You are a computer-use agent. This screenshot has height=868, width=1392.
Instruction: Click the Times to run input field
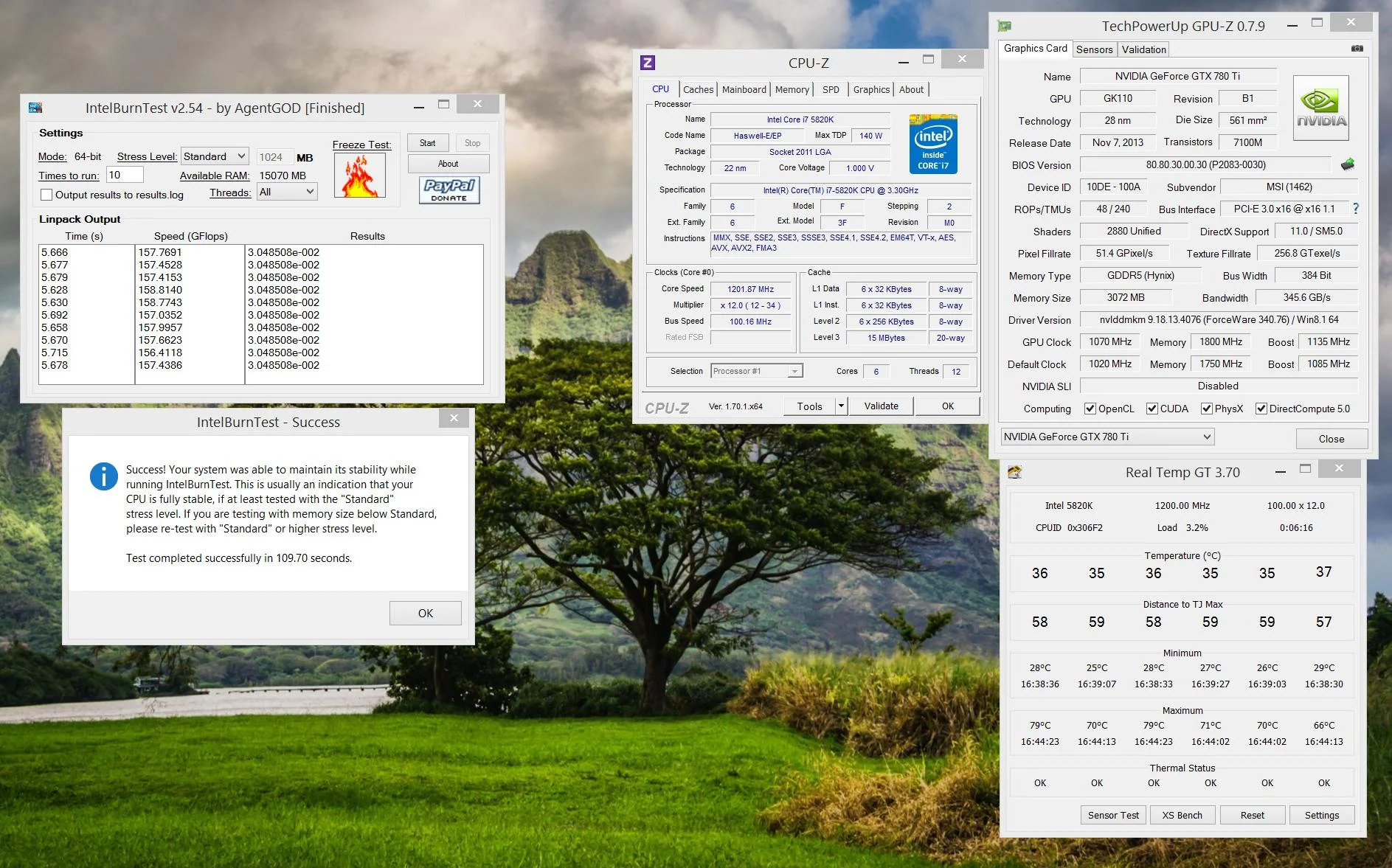(x=125, y=175)
